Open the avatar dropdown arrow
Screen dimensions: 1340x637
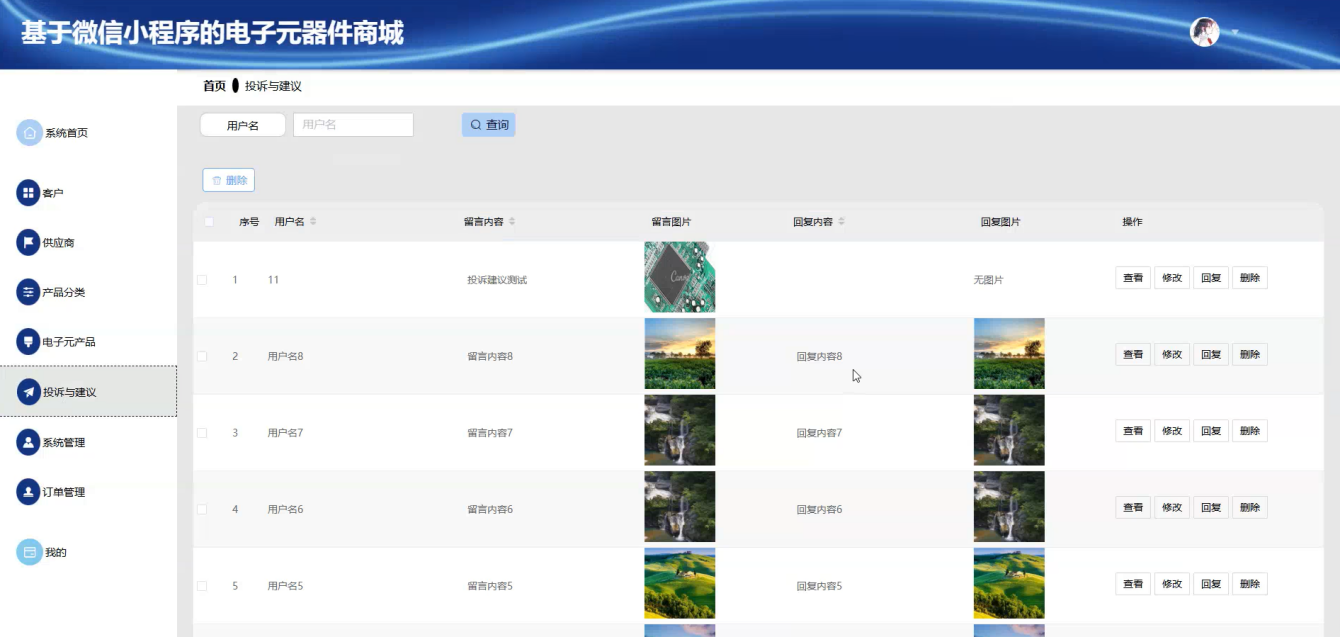(1234, 32)
